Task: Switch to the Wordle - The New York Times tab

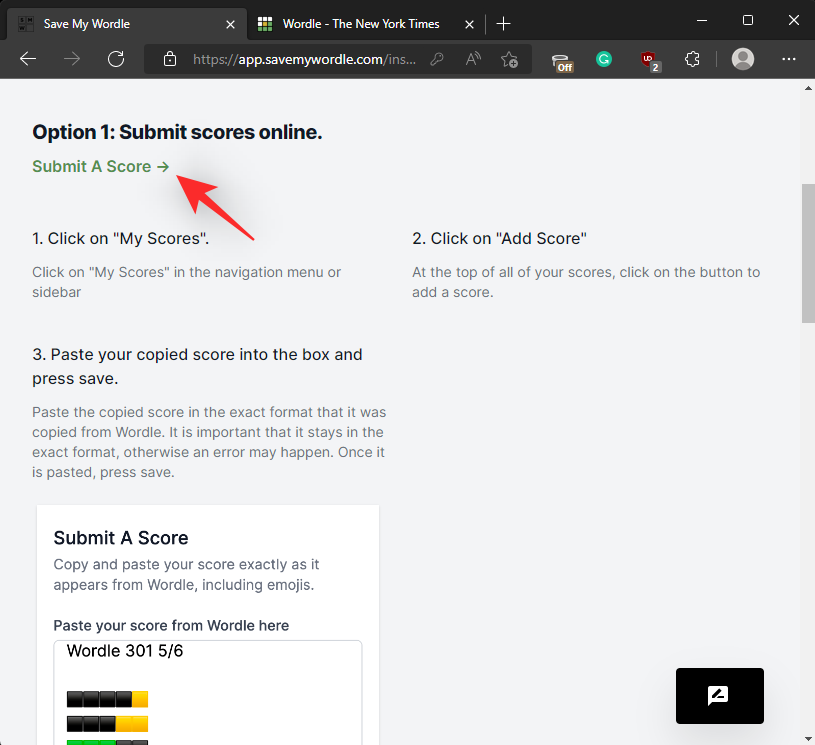Action: click(360, 23)
